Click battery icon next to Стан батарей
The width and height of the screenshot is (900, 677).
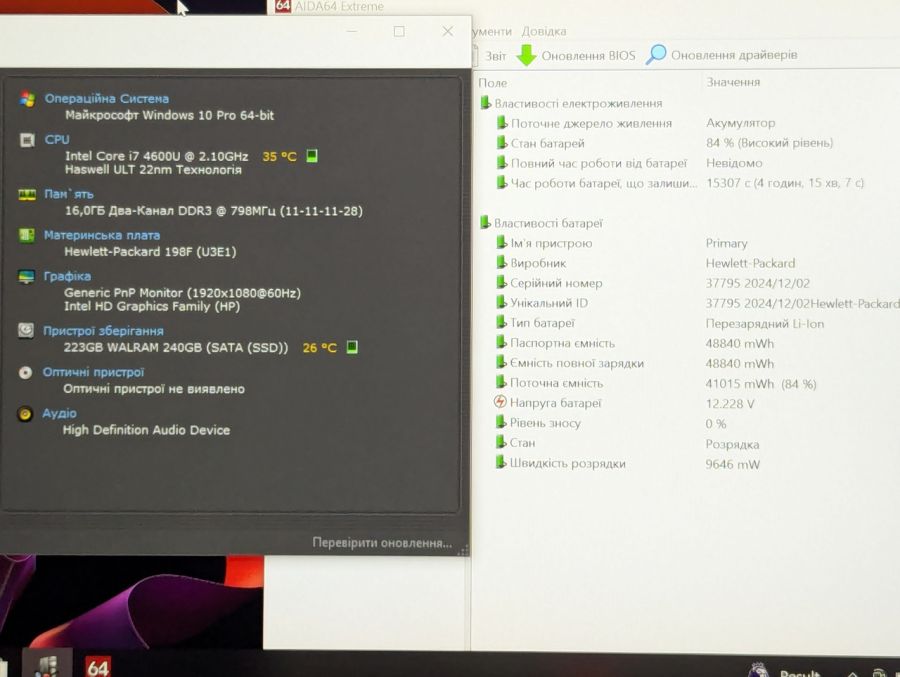(502, 142)
